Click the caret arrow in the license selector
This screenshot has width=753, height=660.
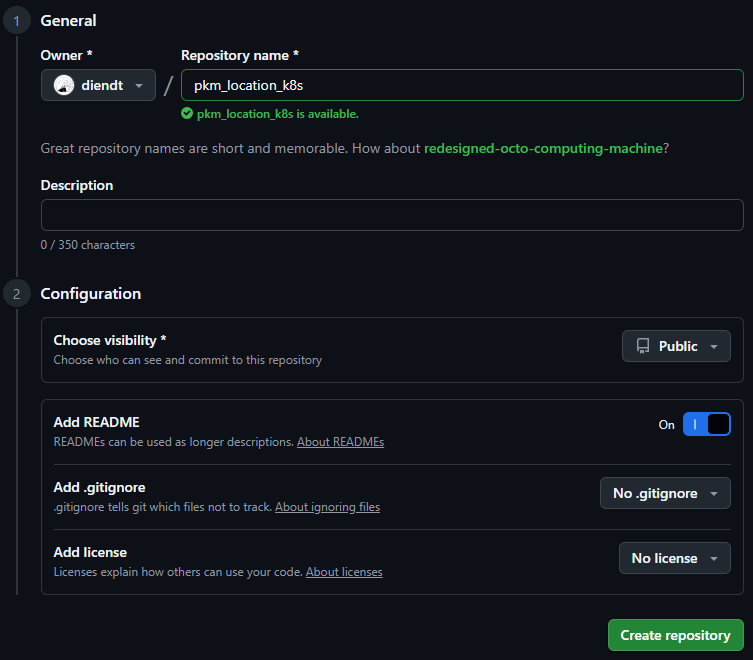point(713,558)
